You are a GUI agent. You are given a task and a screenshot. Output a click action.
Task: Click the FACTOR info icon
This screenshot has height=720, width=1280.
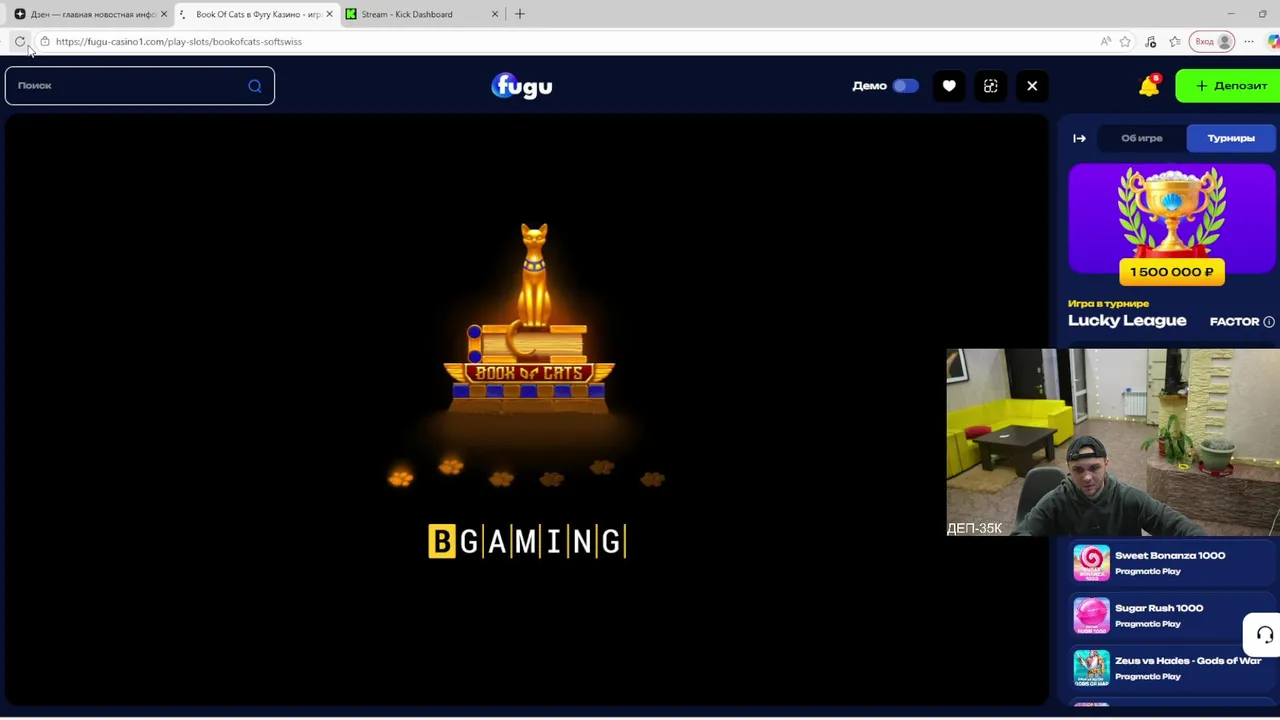point(1269,322)
